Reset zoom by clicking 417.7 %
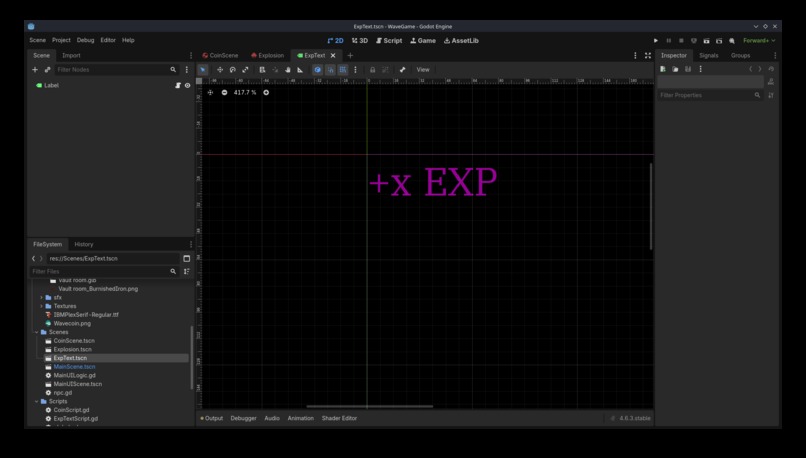The width and height of the screenshot is (806, 458). pos(245,93)
